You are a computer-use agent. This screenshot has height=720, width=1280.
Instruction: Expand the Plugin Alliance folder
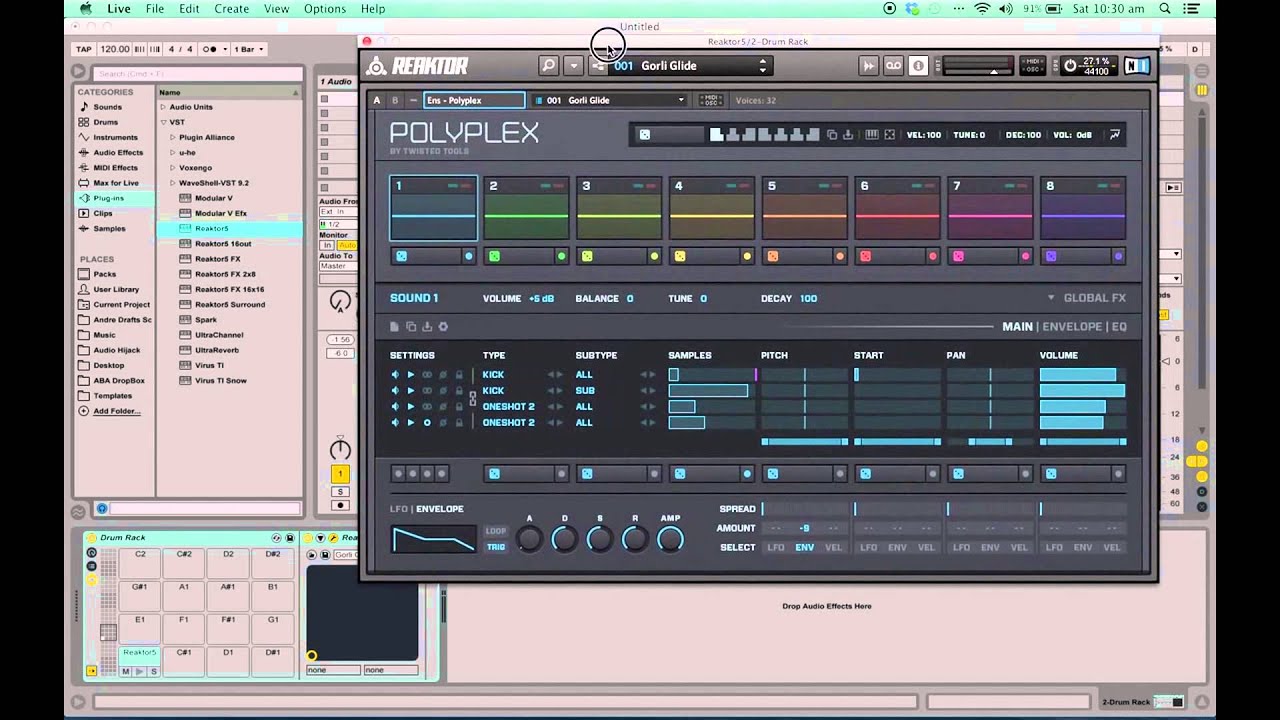(x=173, y=137)
